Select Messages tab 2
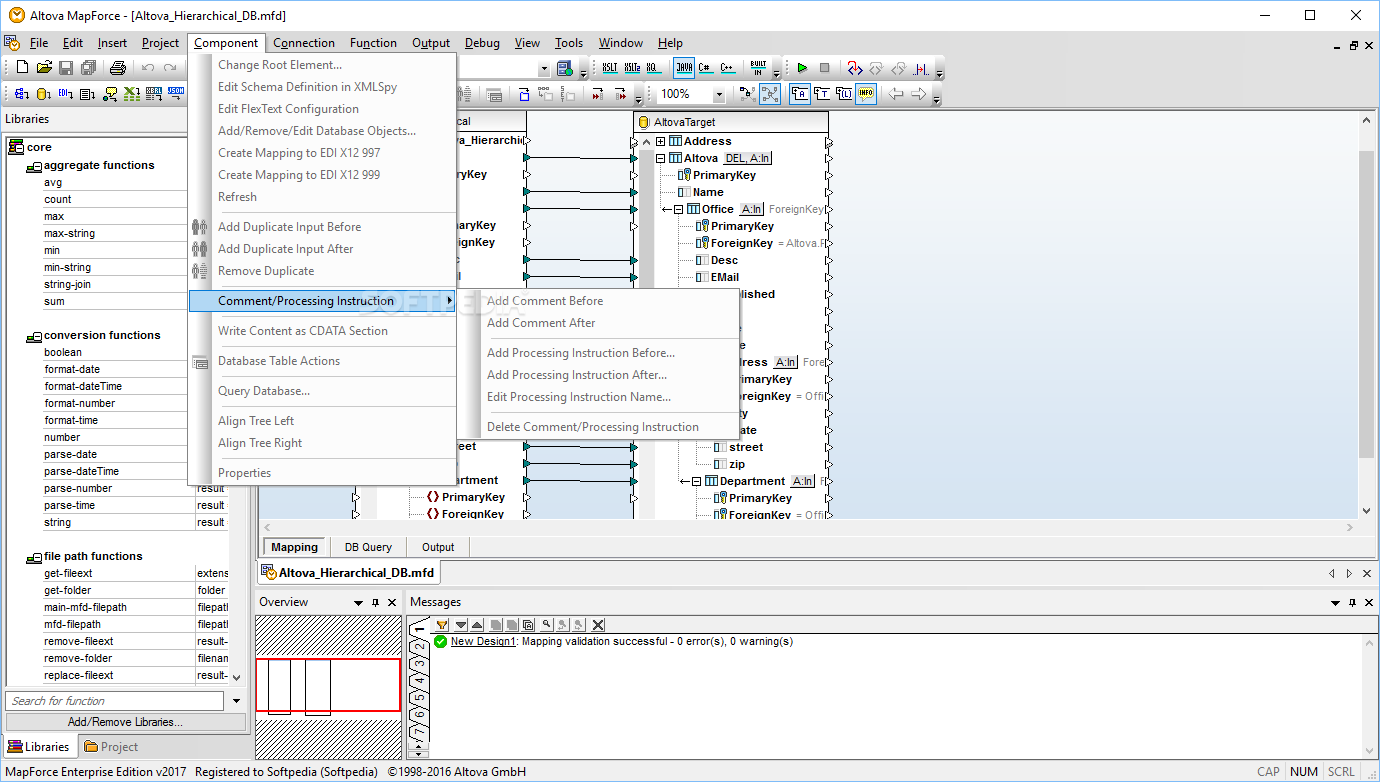The image size is (1380, 782). (420, 647)
